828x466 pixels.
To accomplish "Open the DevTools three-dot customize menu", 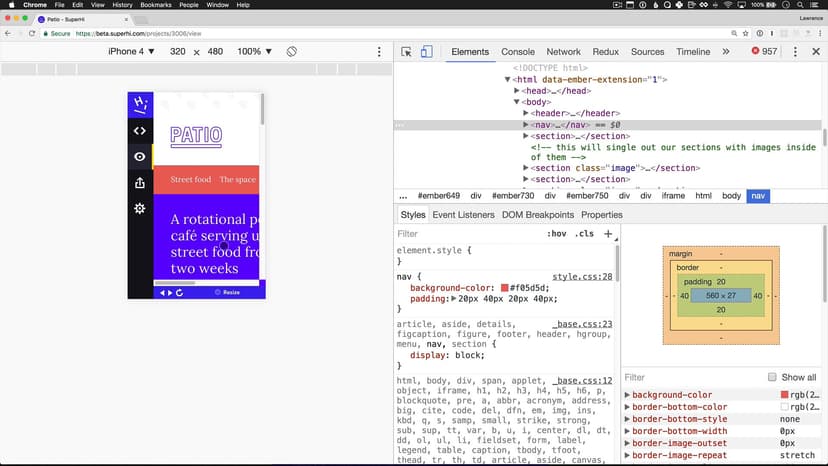I will tap(796, 52).
